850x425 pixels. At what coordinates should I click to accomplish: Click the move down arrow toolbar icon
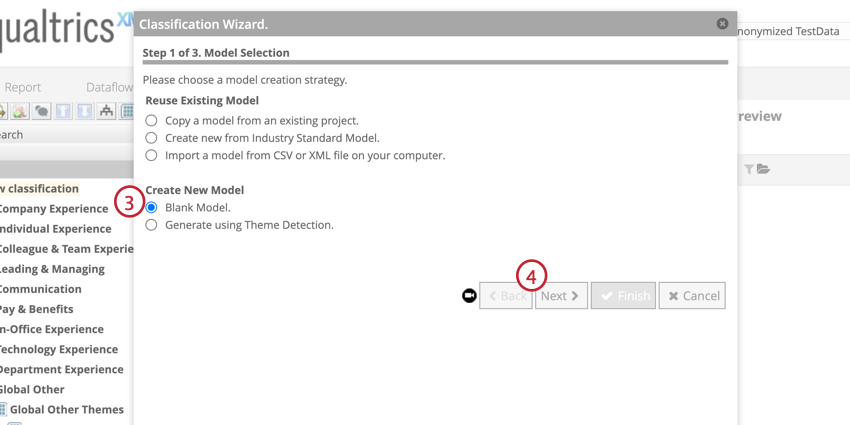click(x=85, y=111)
